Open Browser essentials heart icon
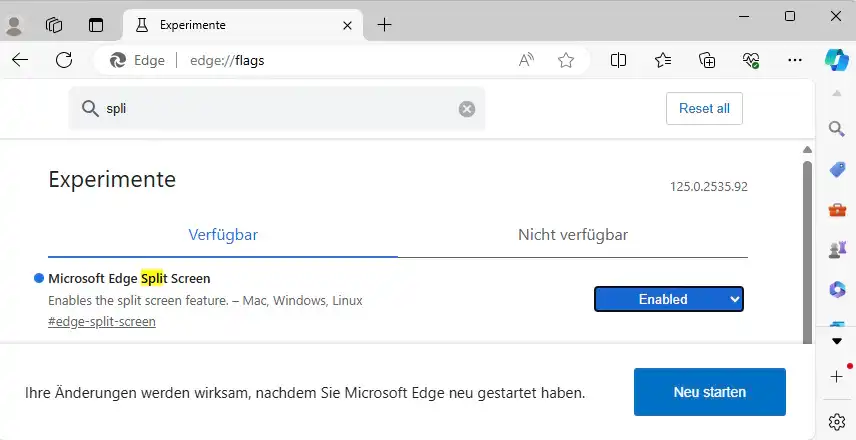The image size is (856, 440). point(751,60)
